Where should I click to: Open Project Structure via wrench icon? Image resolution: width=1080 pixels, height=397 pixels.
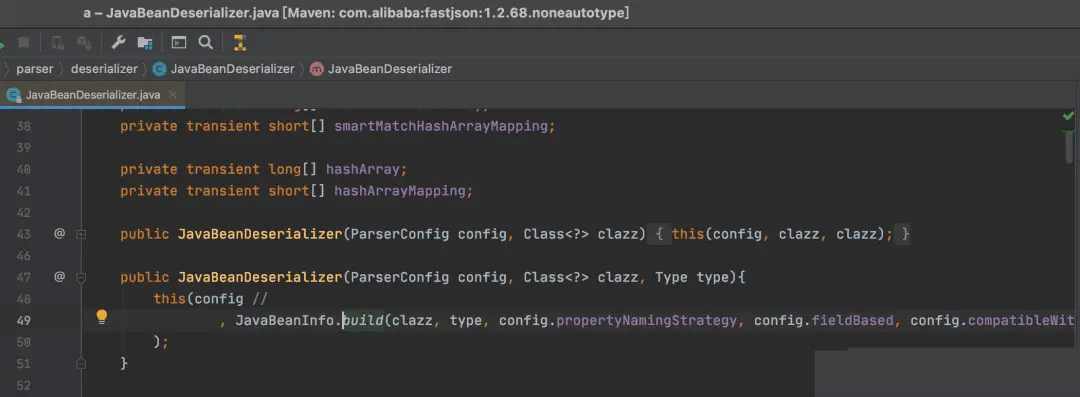point(118,43)
